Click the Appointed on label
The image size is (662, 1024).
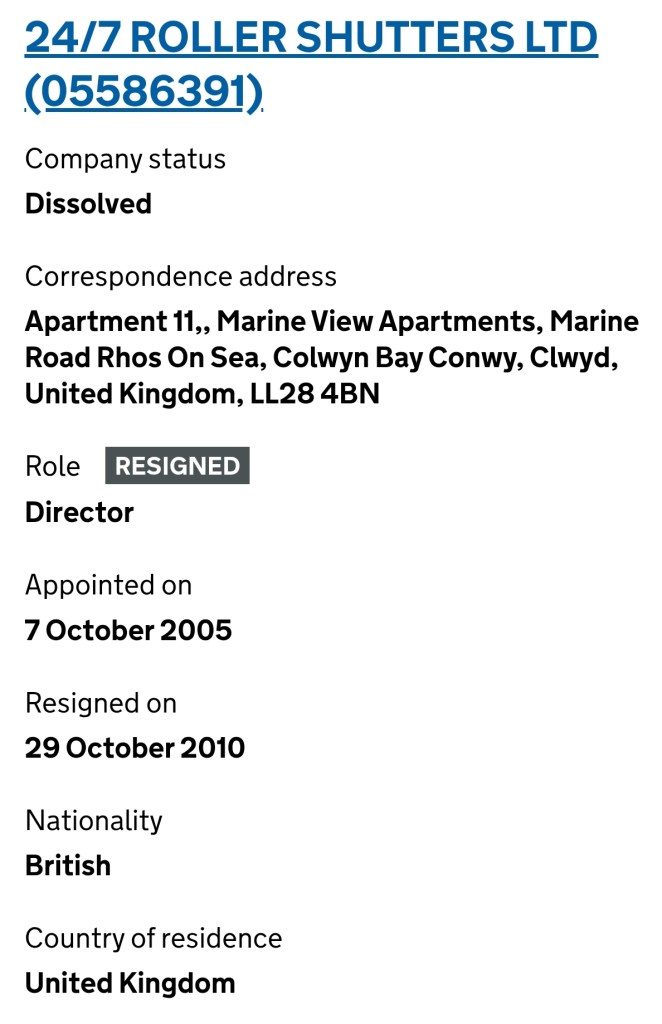coord(108,585)
